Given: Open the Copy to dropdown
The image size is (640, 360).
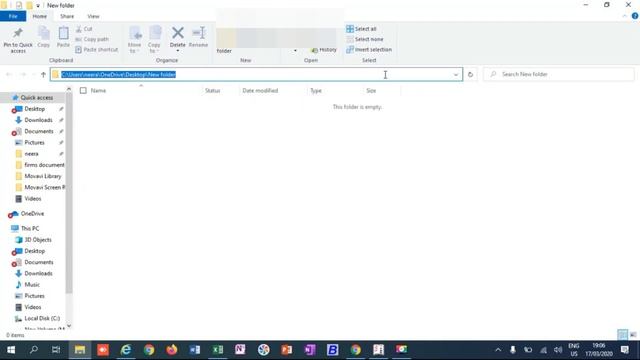Looking at the screenshot, I should coord(154,40).
